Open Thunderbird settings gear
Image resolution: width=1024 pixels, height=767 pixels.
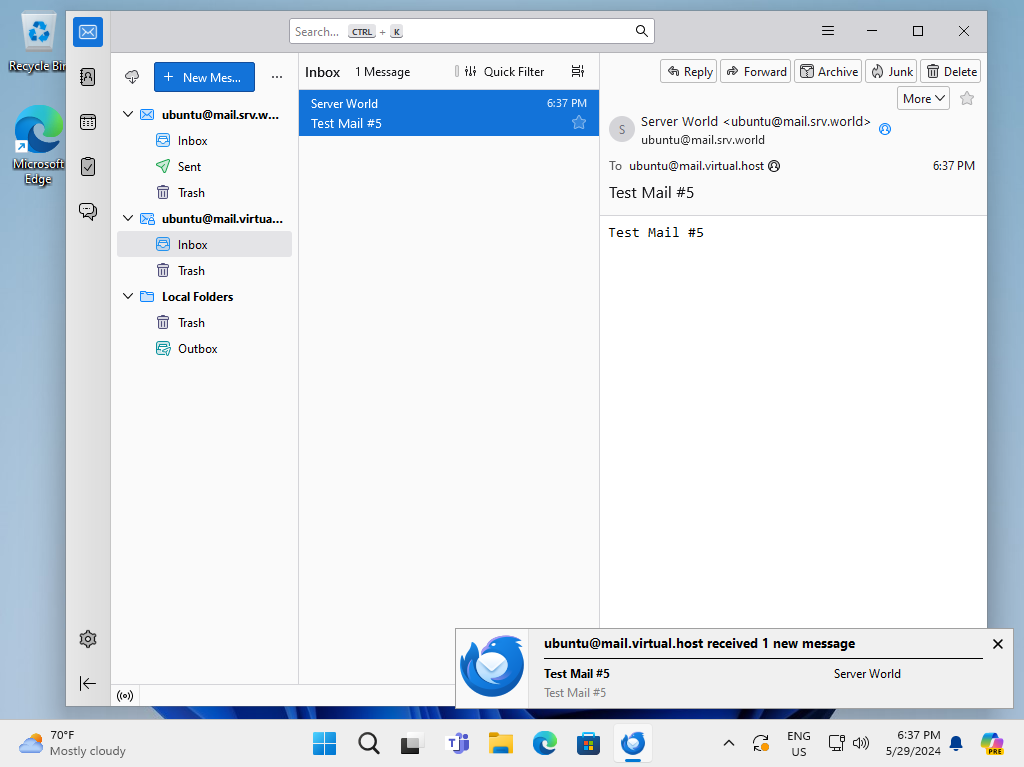(x=88, y=639)
